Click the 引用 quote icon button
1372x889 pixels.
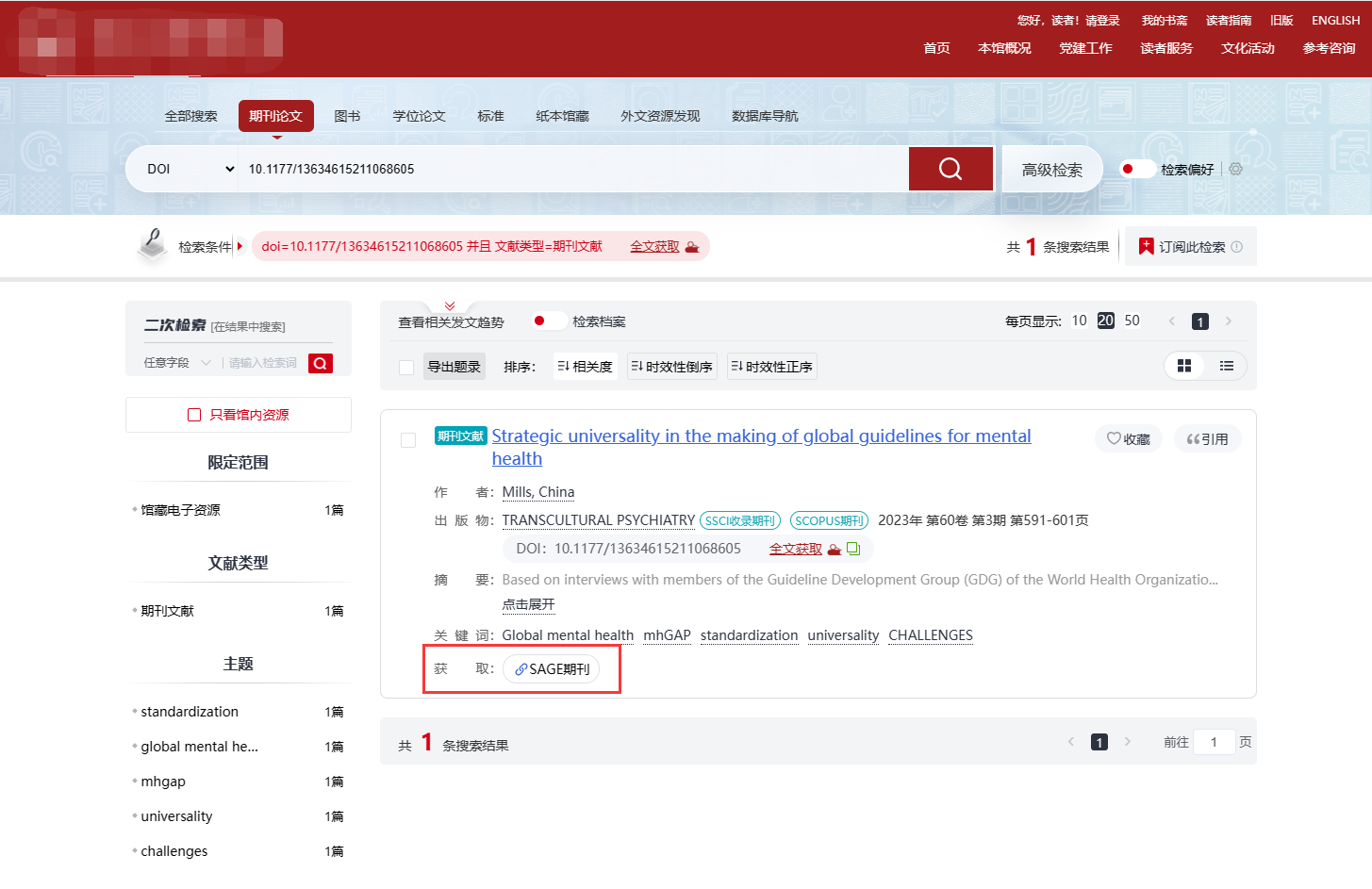click(x=1207, y=438)
